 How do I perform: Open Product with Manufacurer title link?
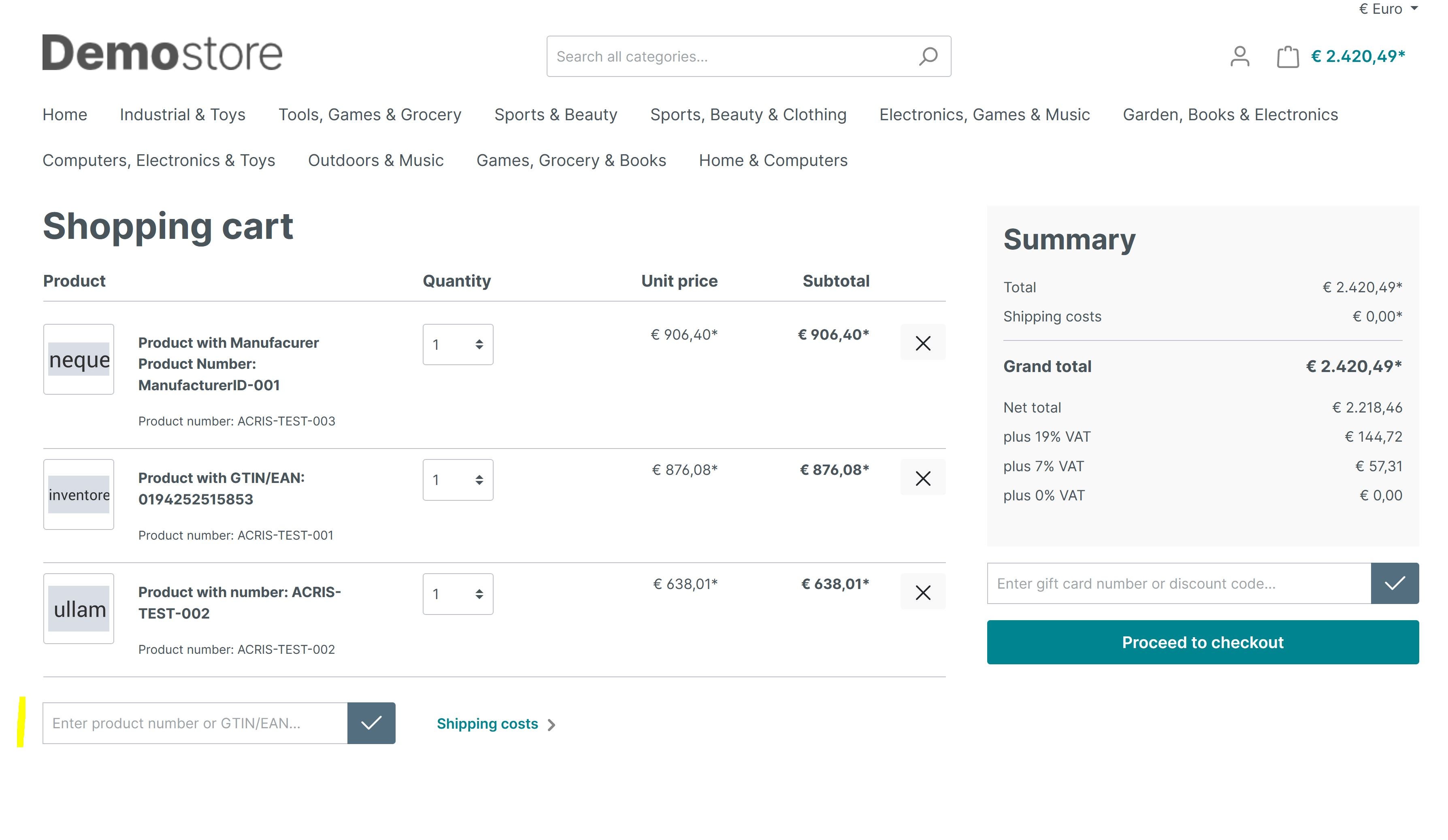pyautogui.click(x=228, y=364)
